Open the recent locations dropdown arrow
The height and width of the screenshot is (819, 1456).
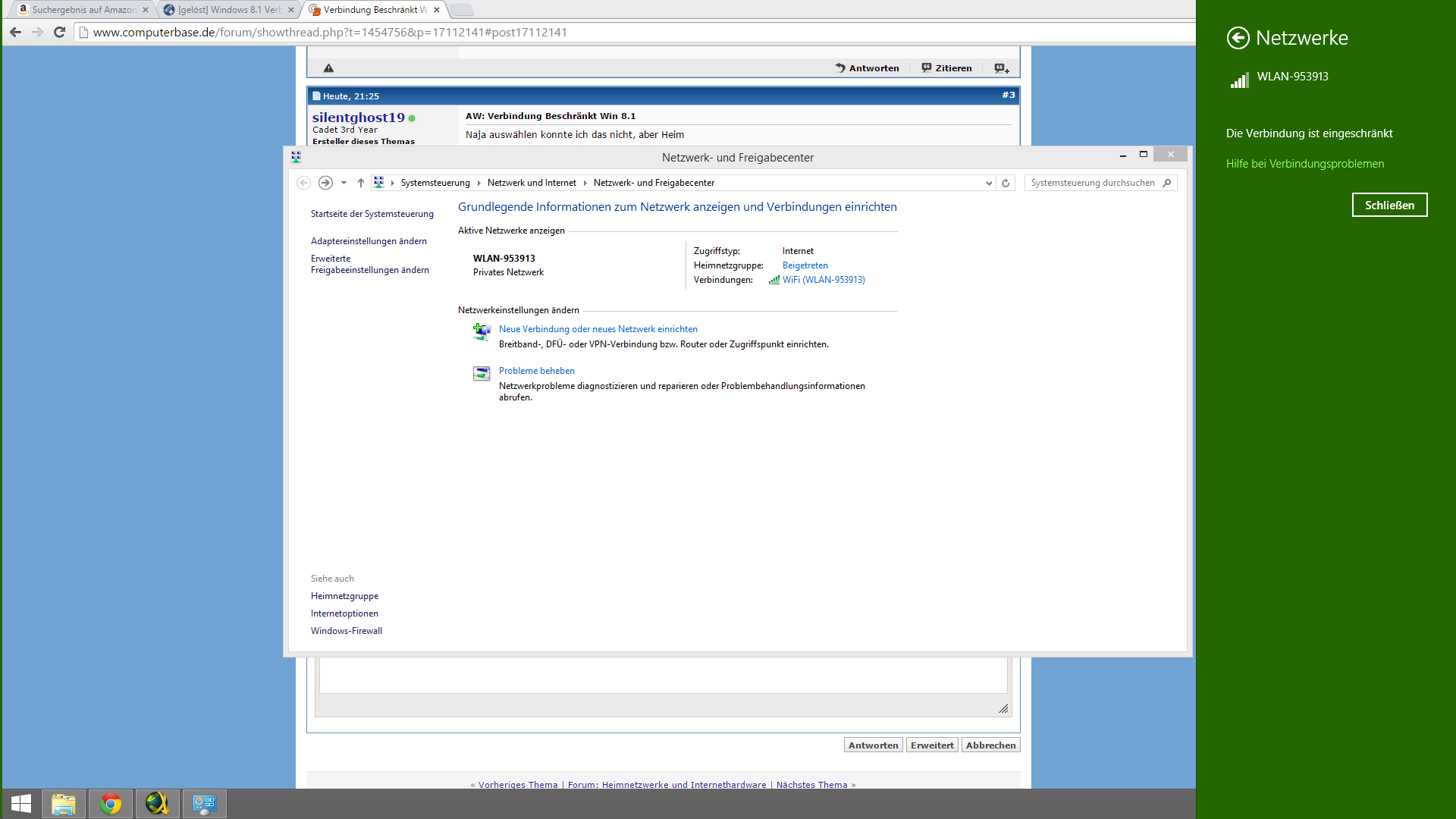(x=344, y=183)
